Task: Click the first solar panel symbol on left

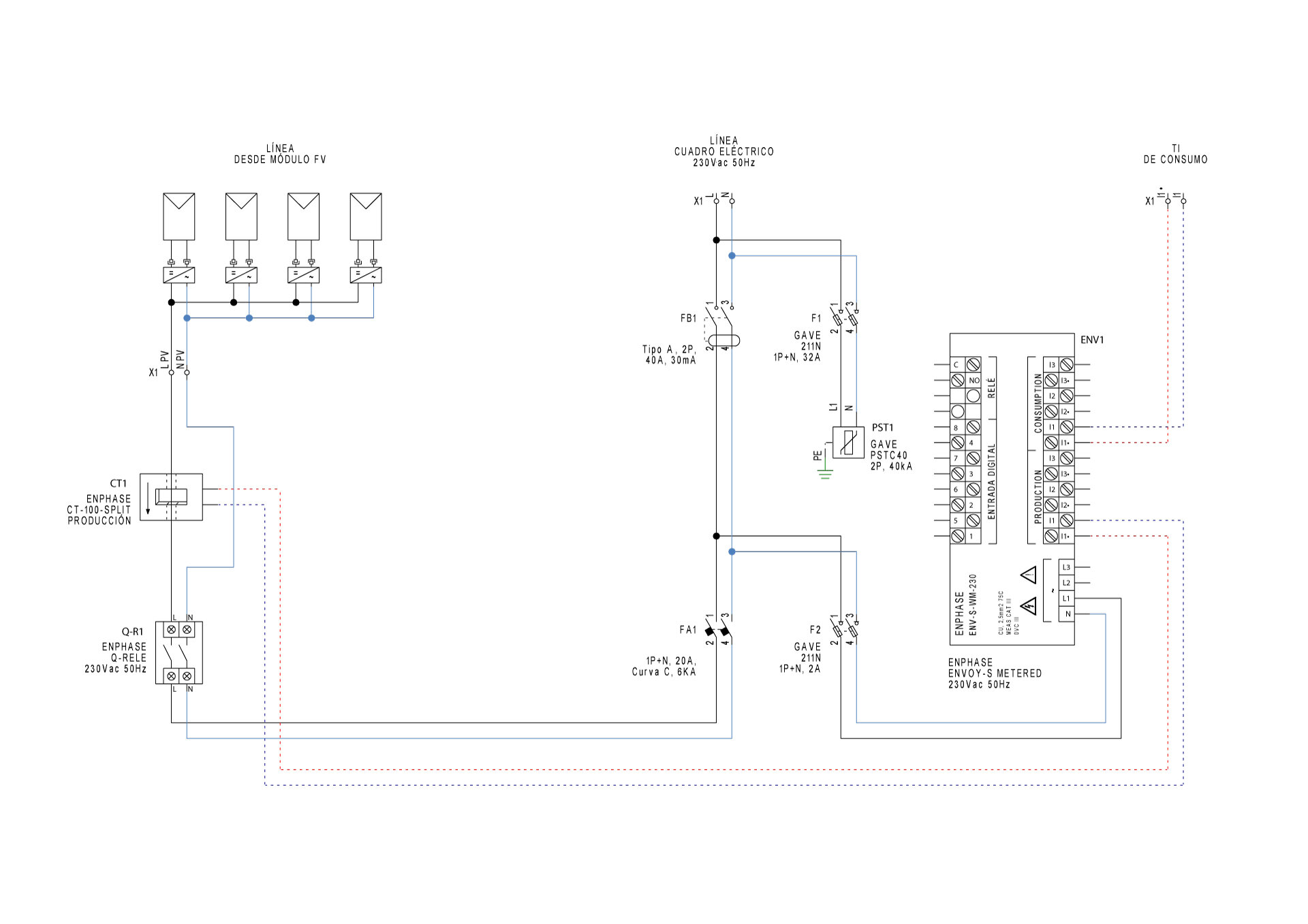Action: 178,216
